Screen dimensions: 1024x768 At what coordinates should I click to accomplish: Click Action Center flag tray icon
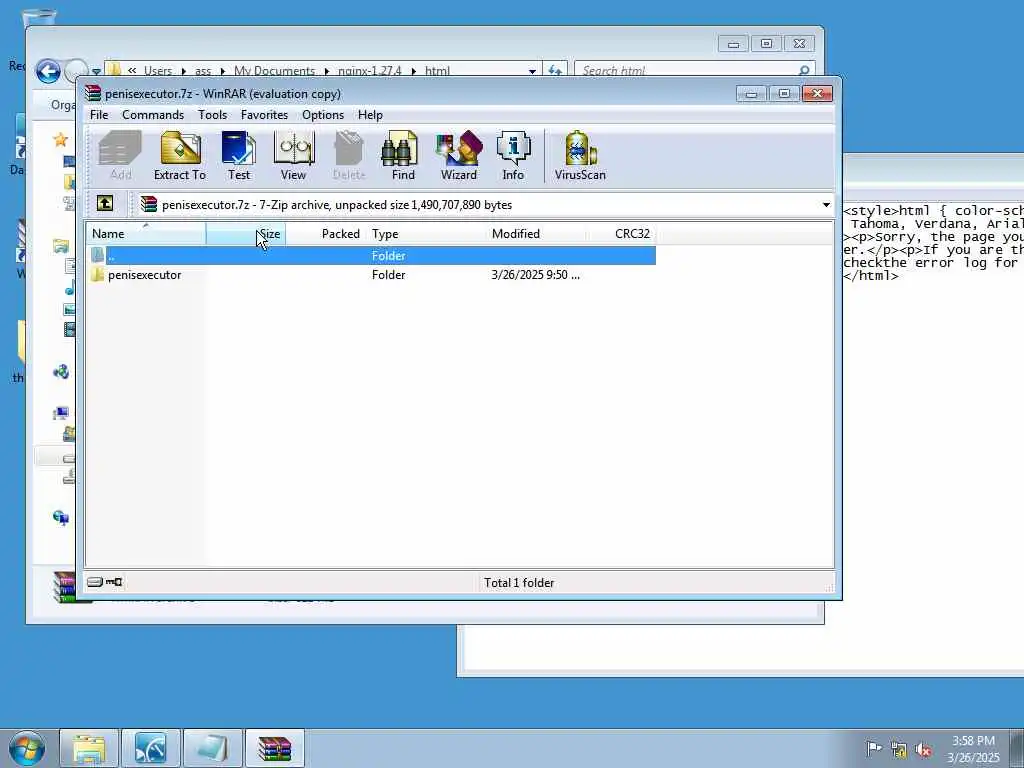point(873,748)
